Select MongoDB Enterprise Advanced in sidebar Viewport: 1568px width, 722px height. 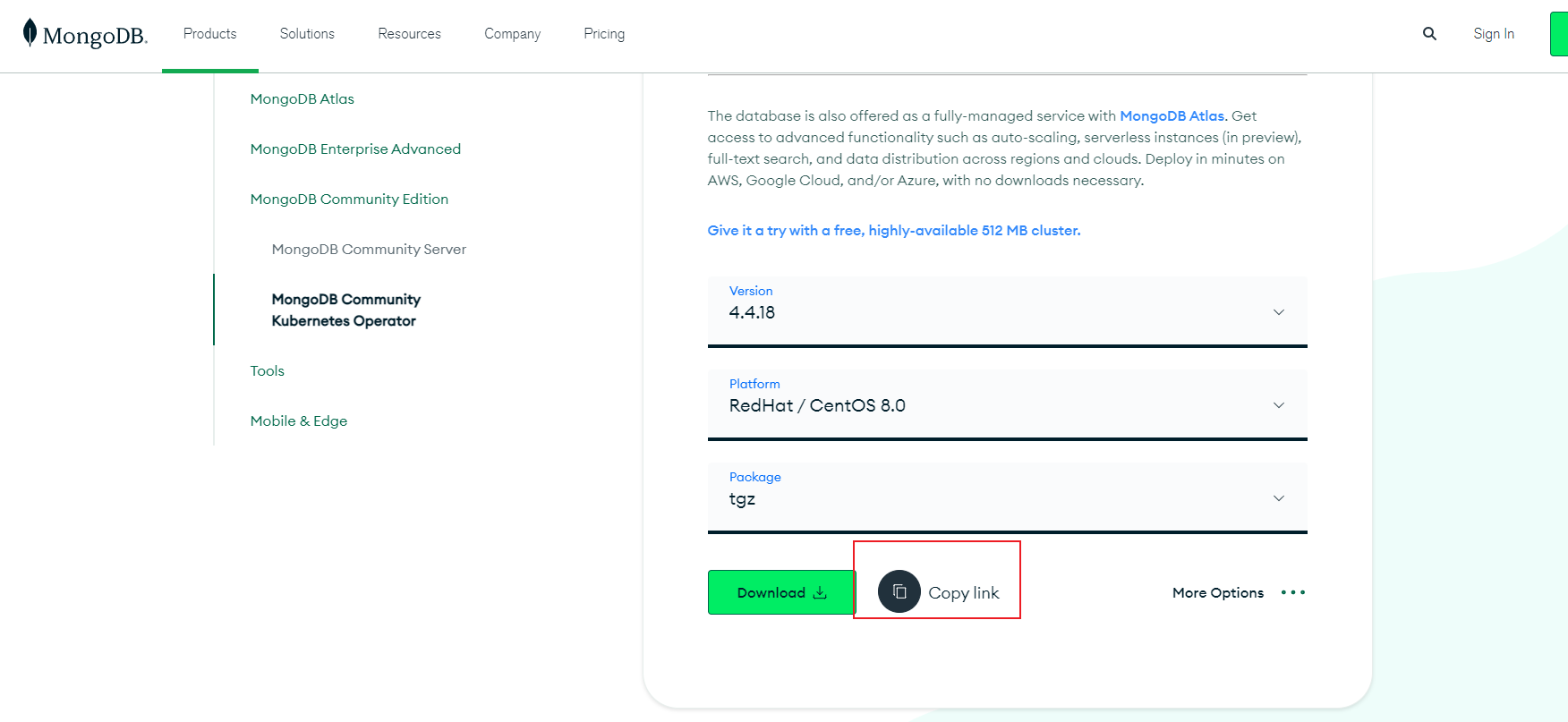point(355,149)
